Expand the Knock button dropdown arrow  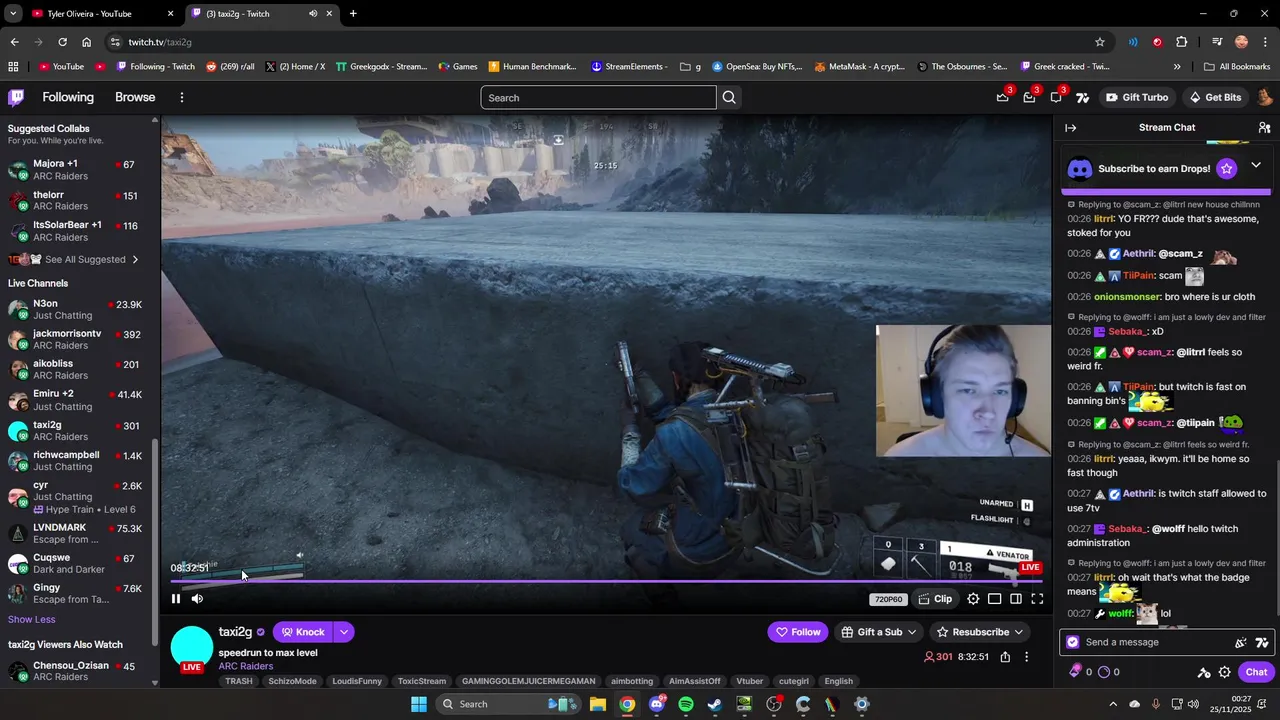pyautogui.click(x=343, y=632)
